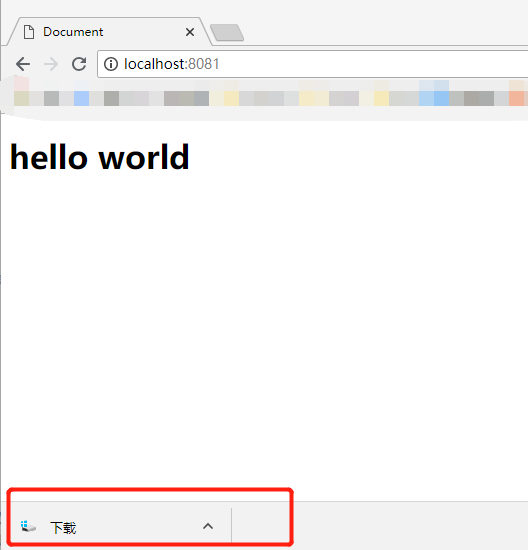Click the drive icon of the downloaded file

point(28,526)
